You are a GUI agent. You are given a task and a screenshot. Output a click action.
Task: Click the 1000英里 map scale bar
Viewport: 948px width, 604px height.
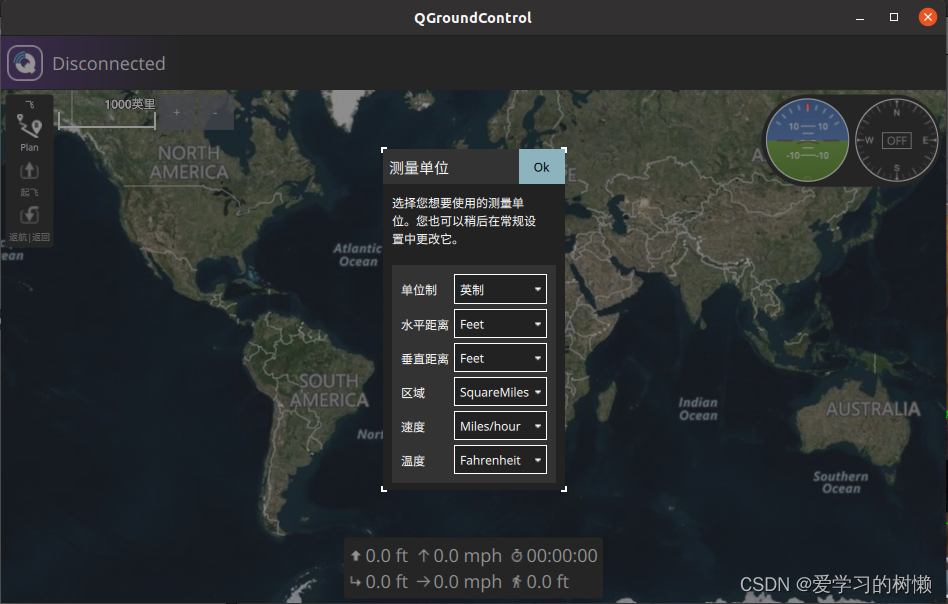(x=107, y=116)
